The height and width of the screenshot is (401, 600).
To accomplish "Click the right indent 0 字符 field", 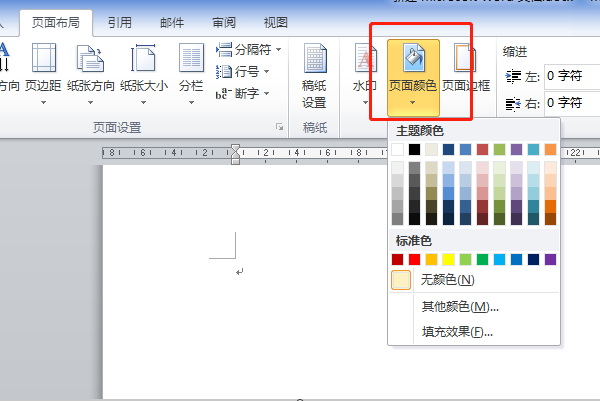I will pos(572,103).
